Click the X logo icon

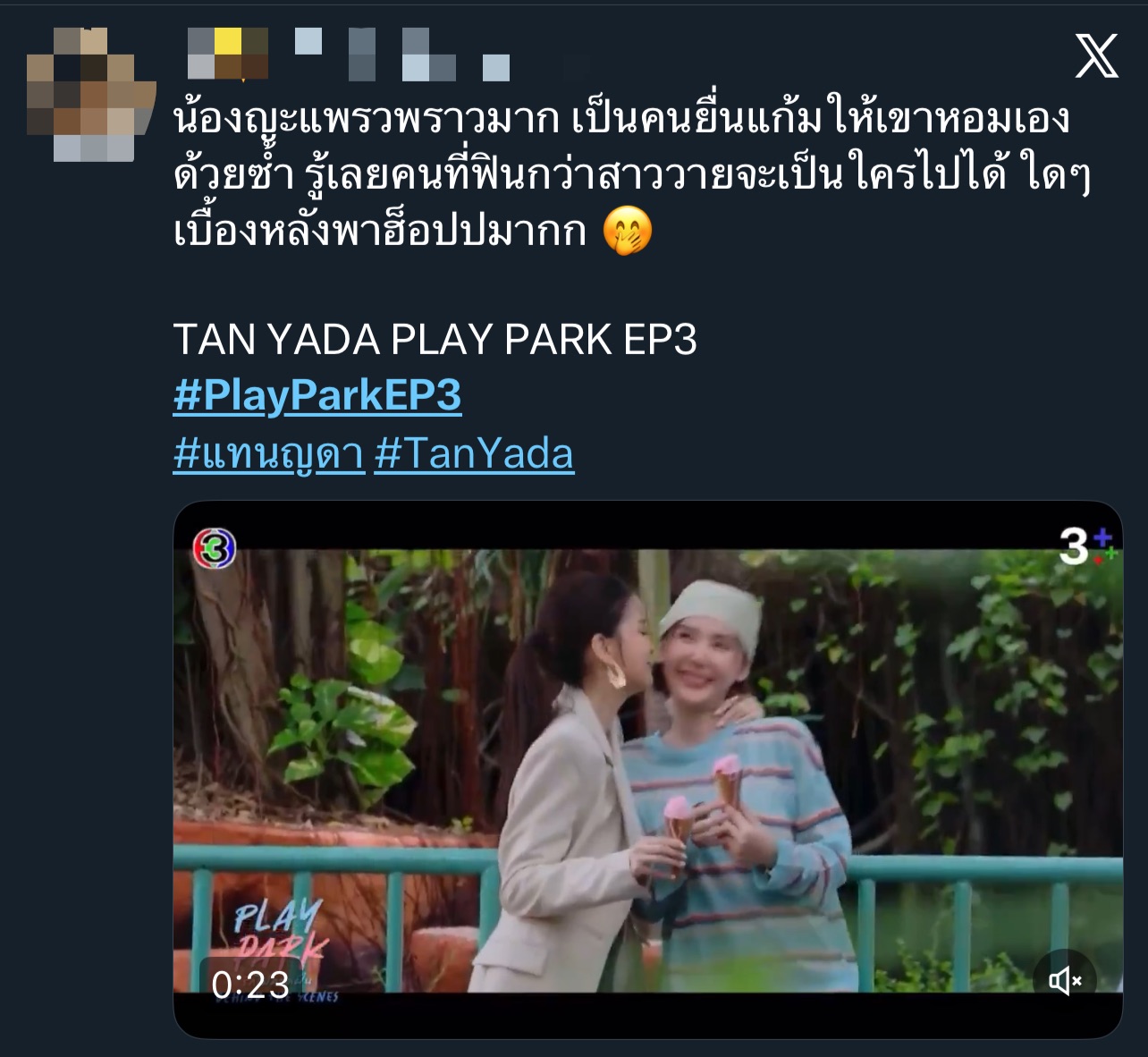click(x=1096, y=55)
